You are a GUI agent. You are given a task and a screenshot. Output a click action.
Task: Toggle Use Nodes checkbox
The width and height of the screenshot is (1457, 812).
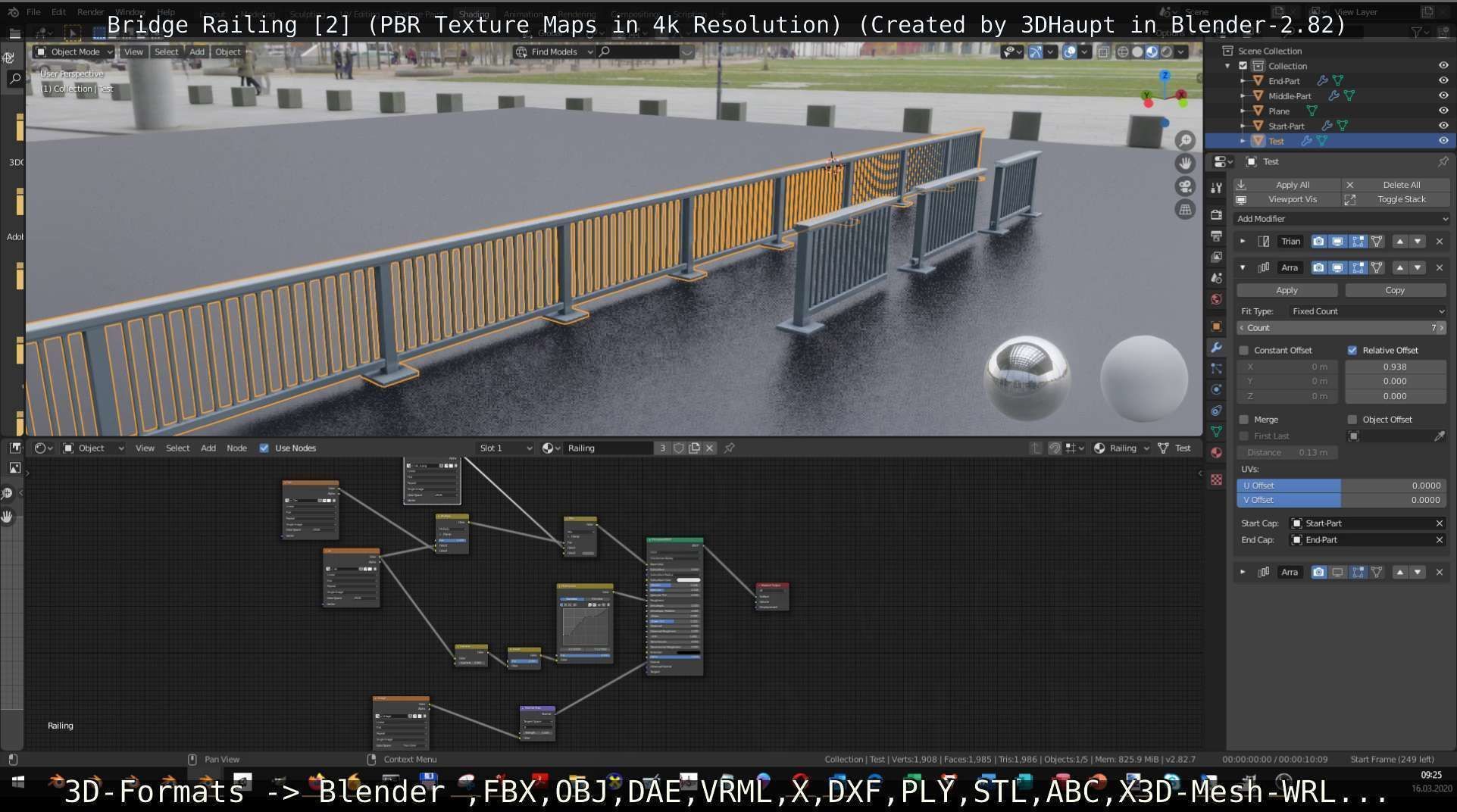click(x=264, y=448)
